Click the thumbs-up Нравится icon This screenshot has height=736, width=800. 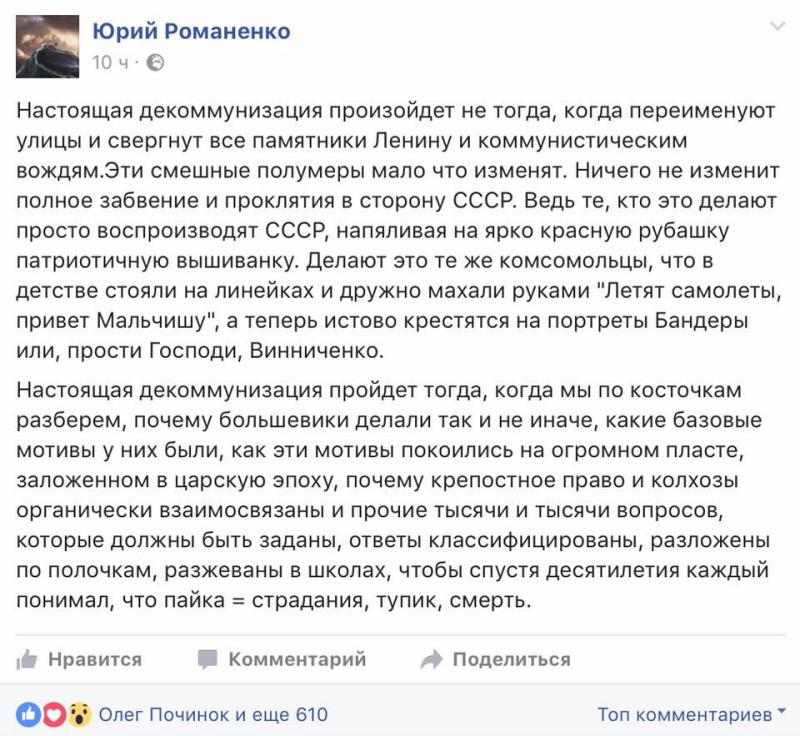click(27, 659)
